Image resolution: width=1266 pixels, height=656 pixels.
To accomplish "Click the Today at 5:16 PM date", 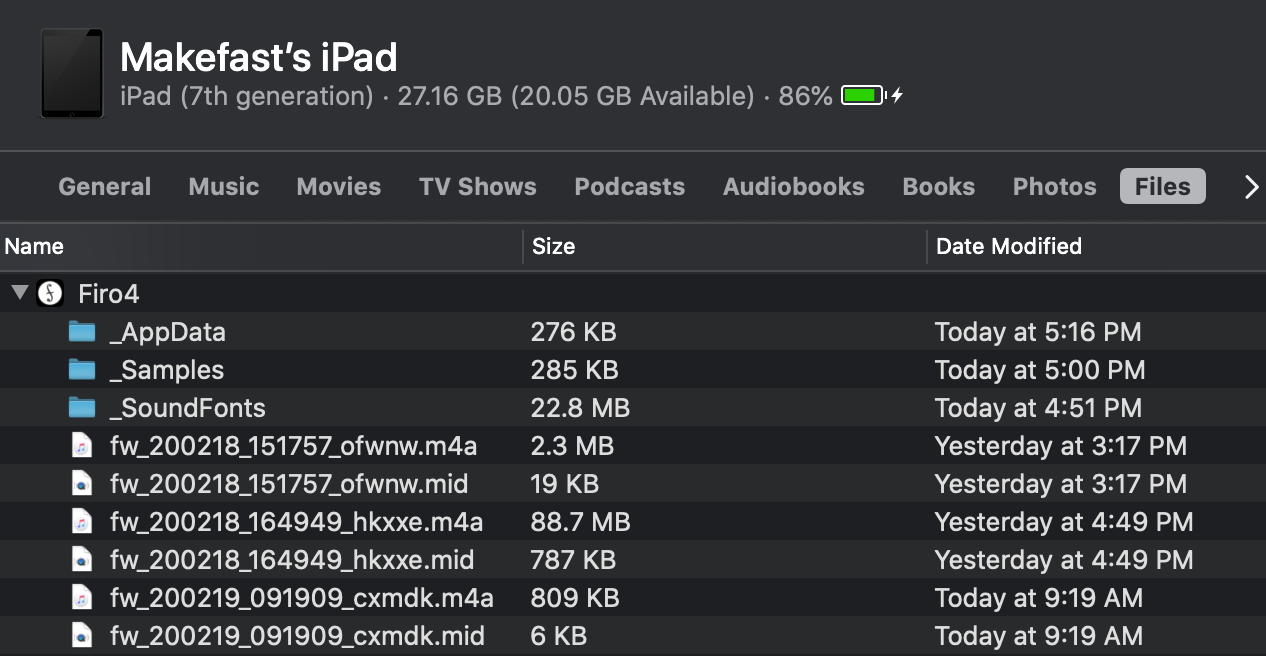I will pos(1038,332).
